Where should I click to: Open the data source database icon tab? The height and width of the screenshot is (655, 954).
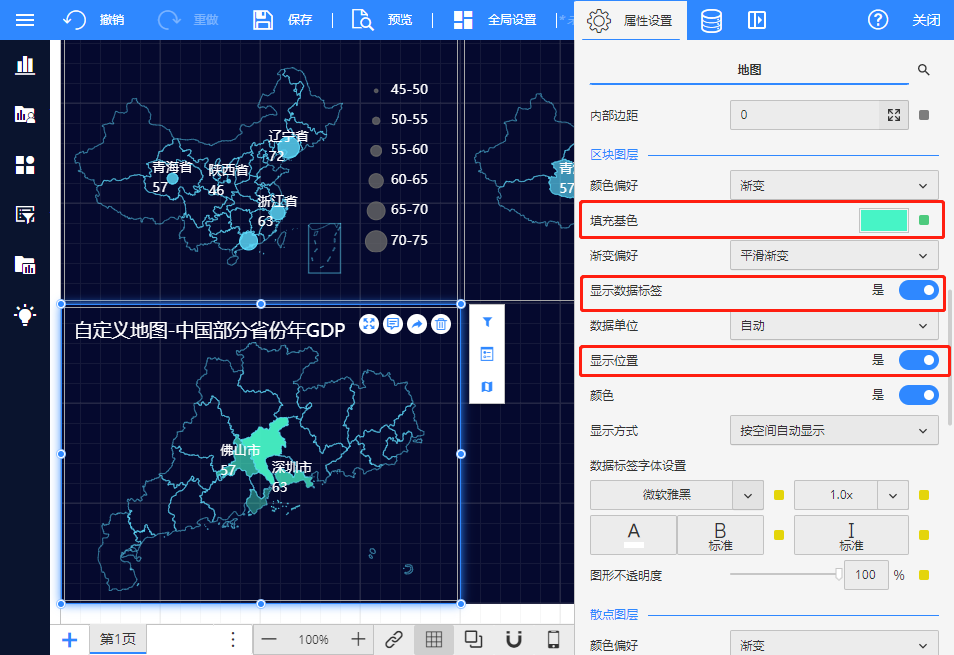(x=711, y=20)
